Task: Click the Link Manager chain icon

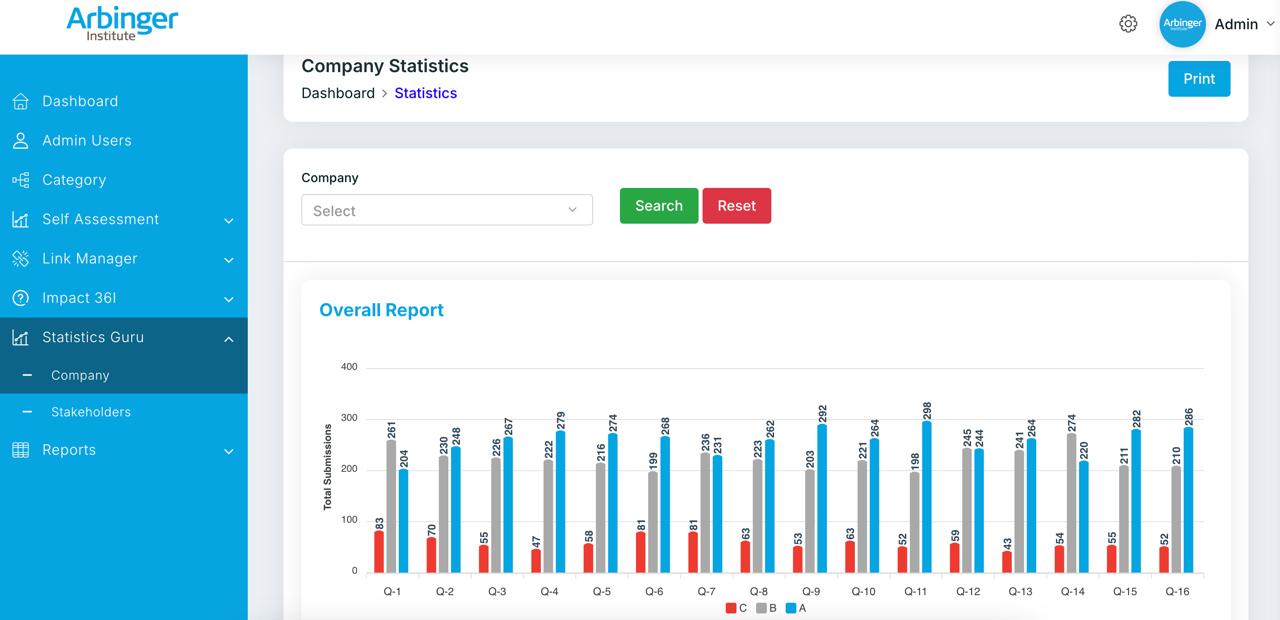Action: [20, 259]
